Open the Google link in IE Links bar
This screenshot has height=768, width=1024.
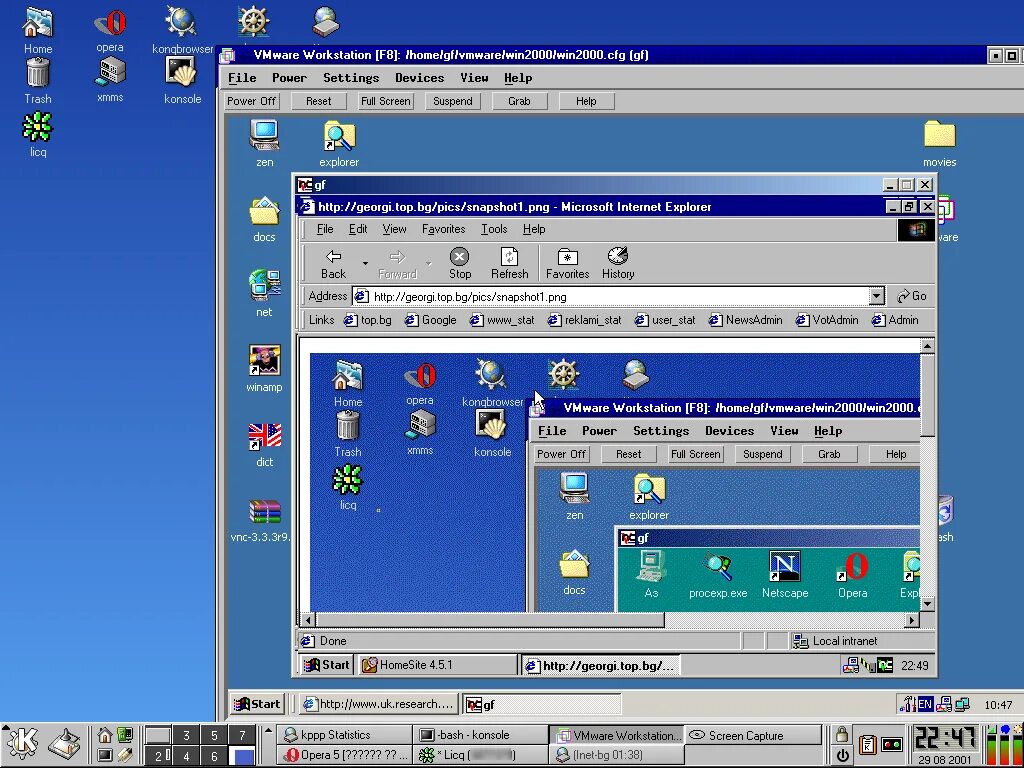(x=431, y=320)
